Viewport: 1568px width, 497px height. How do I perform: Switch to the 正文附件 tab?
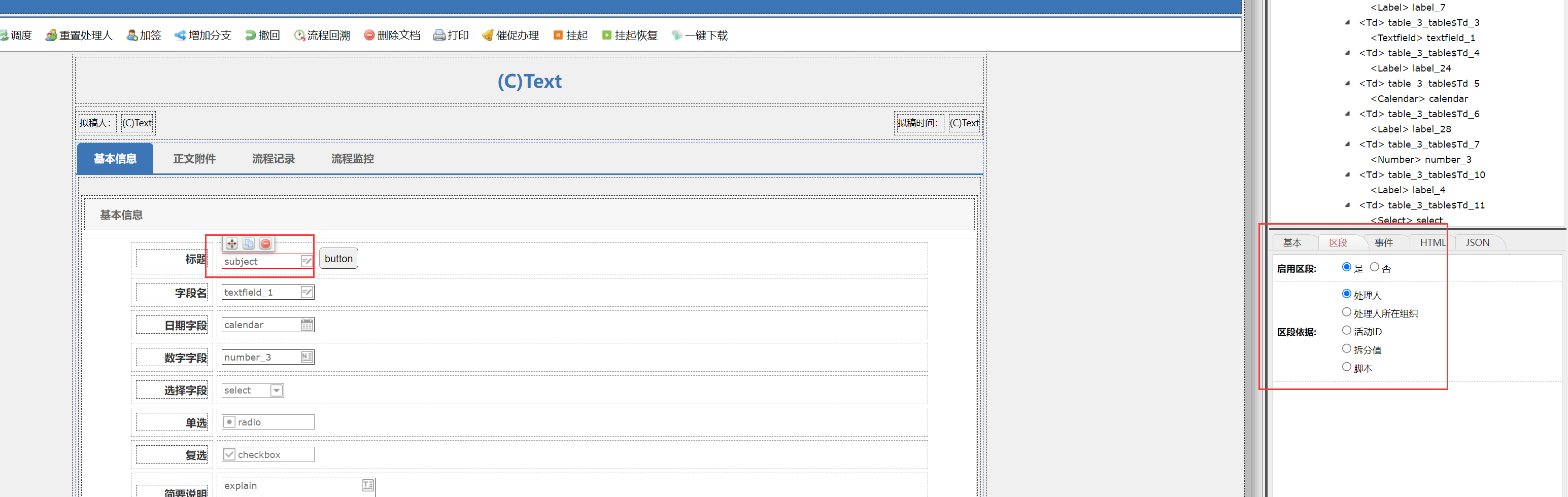coord(194,159)
